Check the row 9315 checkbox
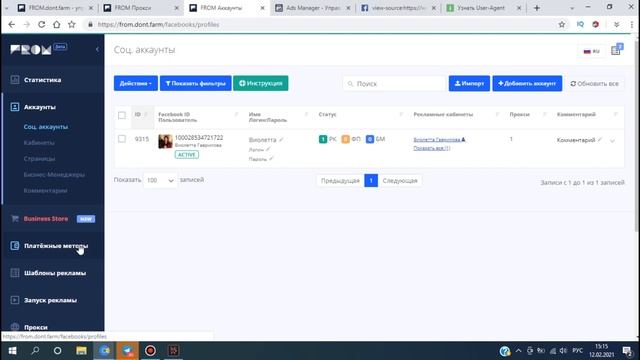The height and width of the screenshot is (360, 640). (x=122, y=139)
